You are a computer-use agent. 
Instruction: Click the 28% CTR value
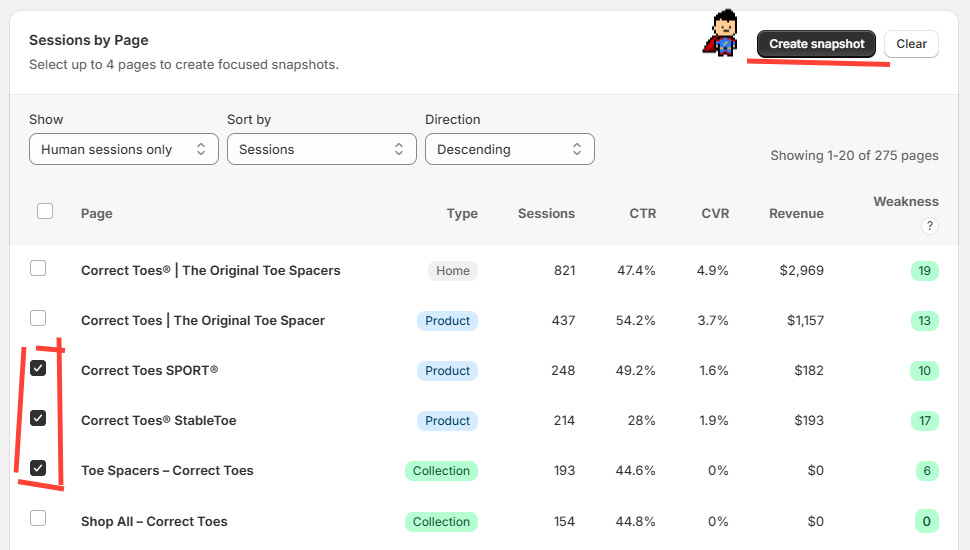coord(642,421)
